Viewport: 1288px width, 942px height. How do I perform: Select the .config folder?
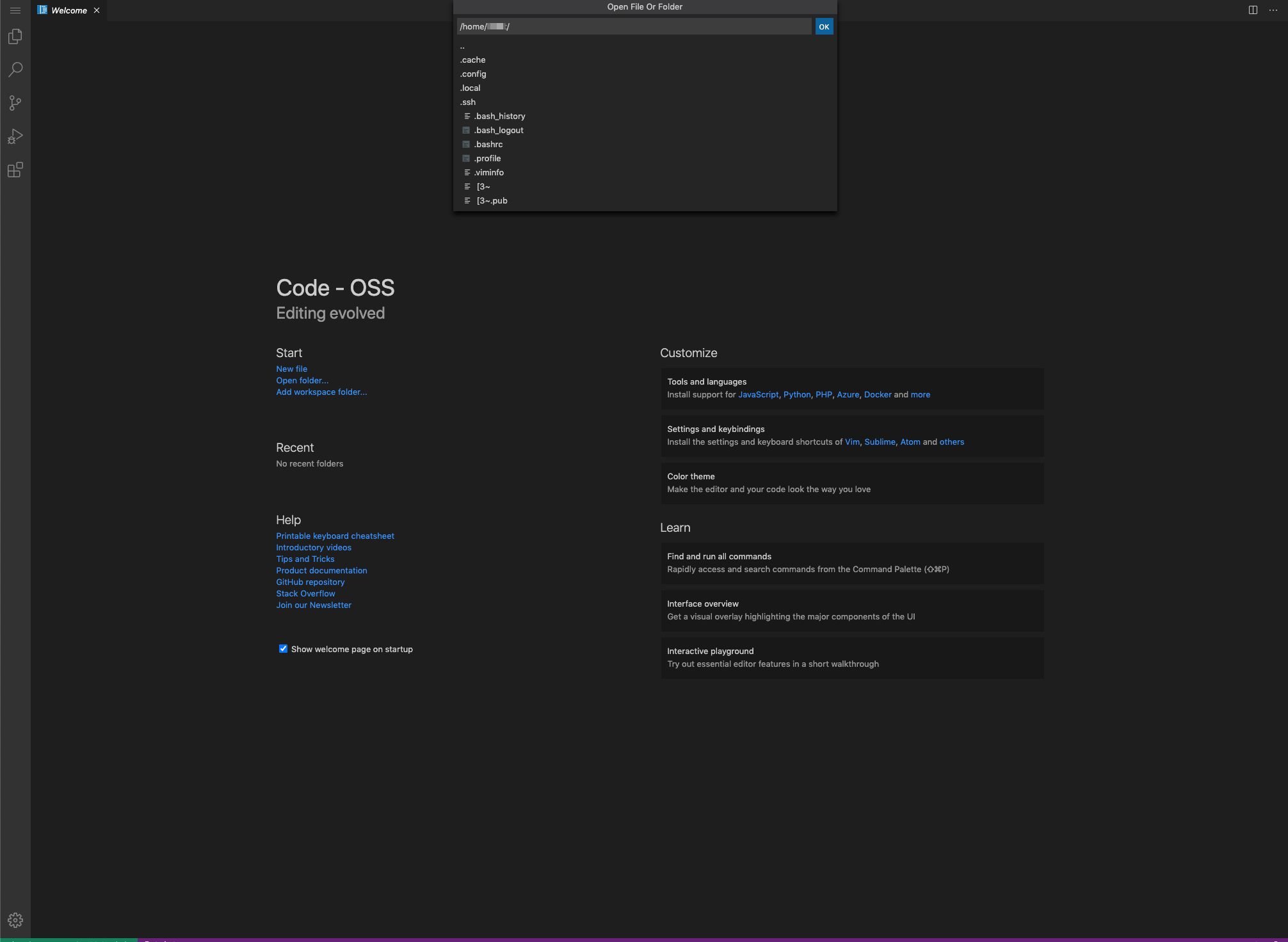645,74
